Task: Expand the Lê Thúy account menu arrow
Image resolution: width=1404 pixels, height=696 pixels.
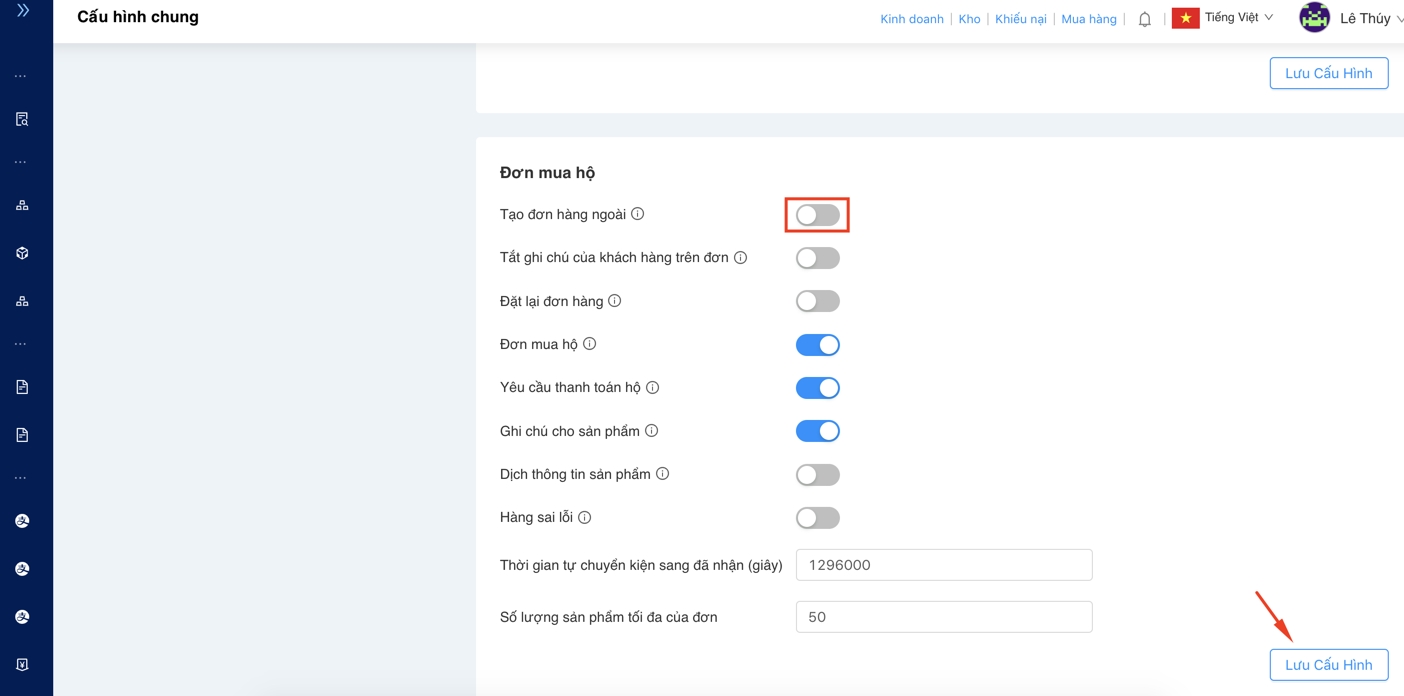Action: pos(1398,19)
